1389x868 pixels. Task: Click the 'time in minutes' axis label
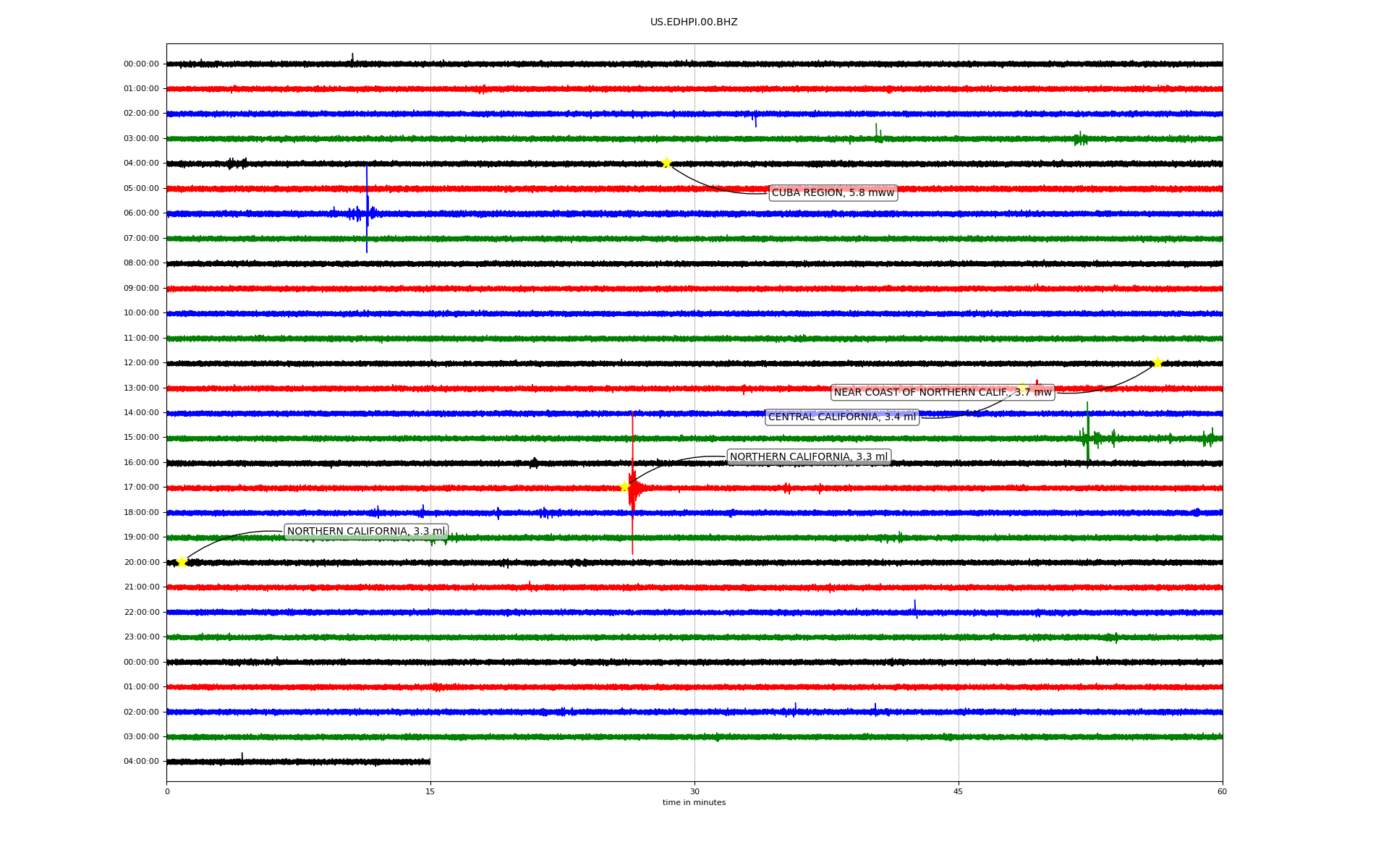694,802
